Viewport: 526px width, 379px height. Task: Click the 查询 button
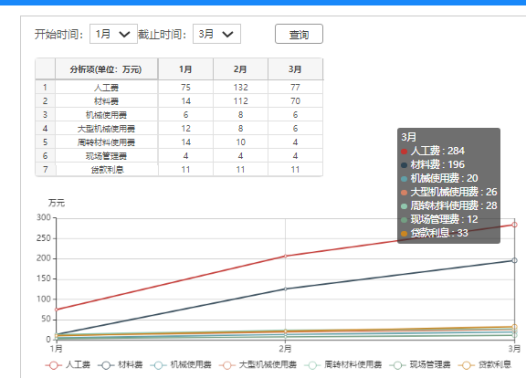tap(299, 34)
